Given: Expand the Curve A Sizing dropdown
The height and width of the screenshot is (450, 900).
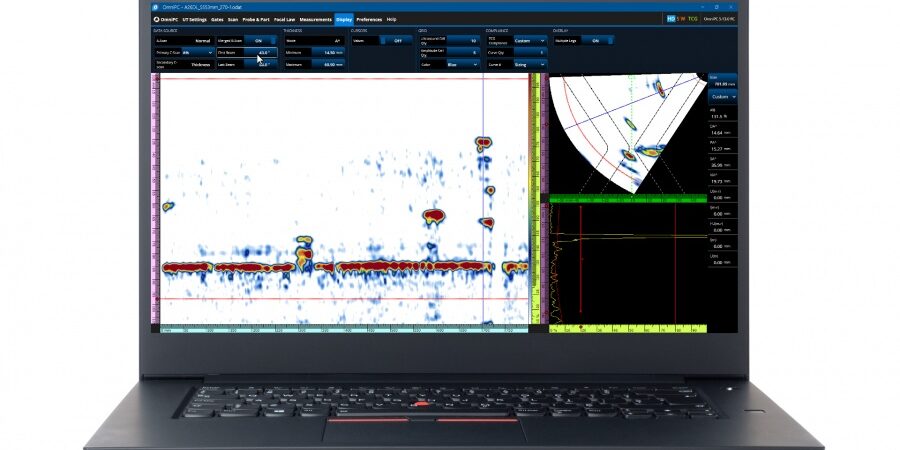Looking at the screenshot, I should pos(528,64).
